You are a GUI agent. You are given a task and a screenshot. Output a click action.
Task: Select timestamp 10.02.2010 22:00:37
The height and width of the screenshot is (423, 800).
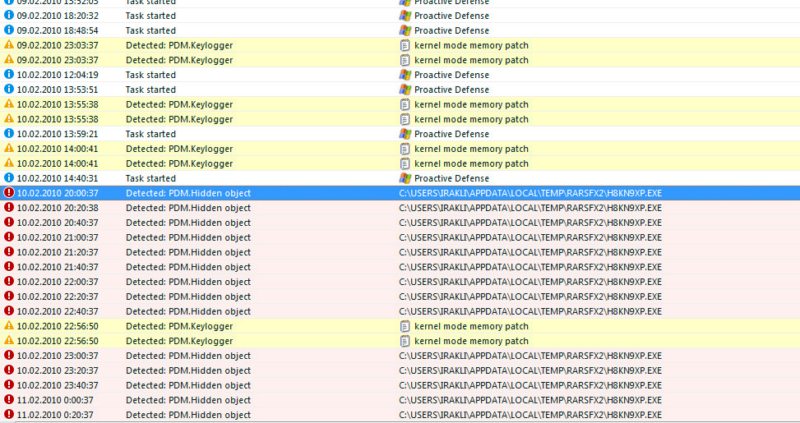58,282
